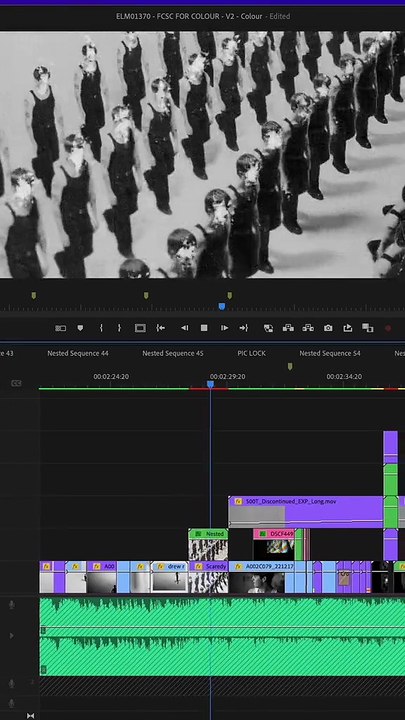The image size is (405, 720).
Task: Click fx badge on S00T_Discontinued_EXP_Long.mov clip
Action: click(x=238, y=501)
